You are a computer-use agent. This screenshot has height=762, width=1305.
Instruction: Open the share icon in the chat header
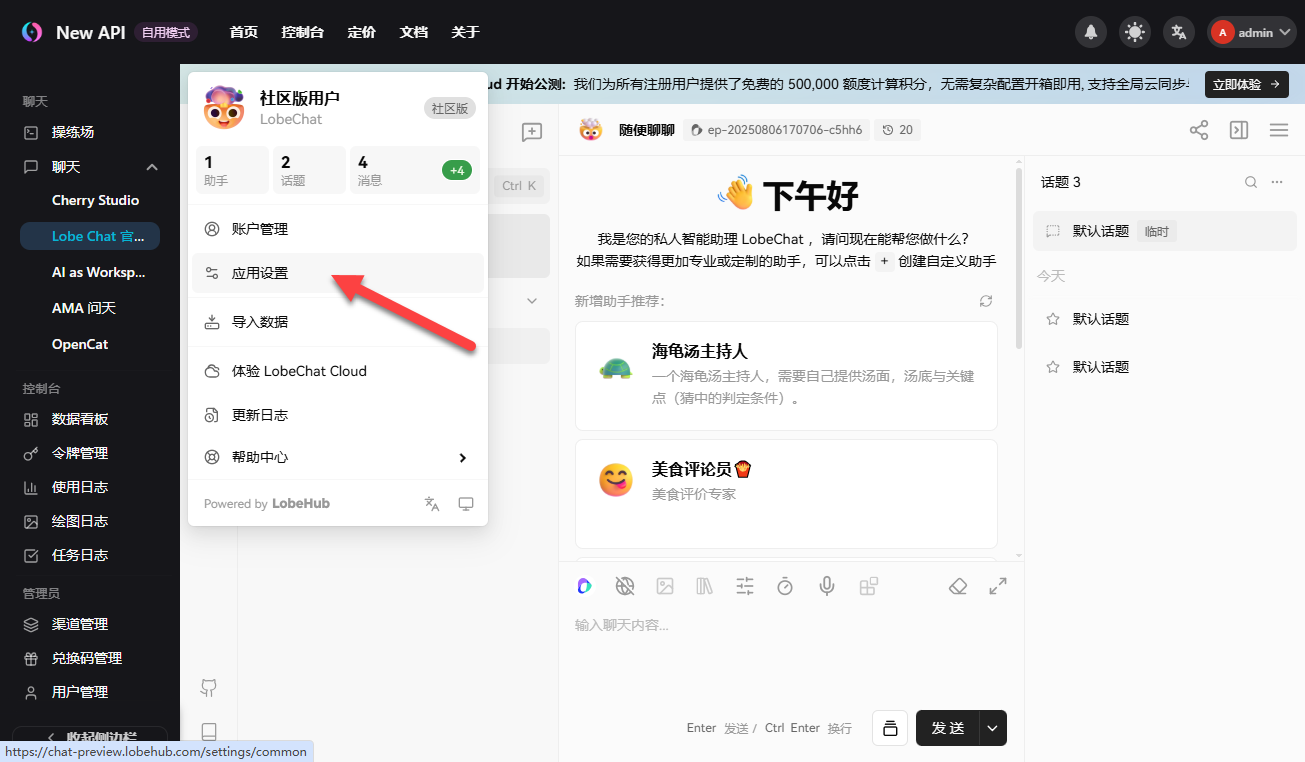click(x=1198, y=130)
